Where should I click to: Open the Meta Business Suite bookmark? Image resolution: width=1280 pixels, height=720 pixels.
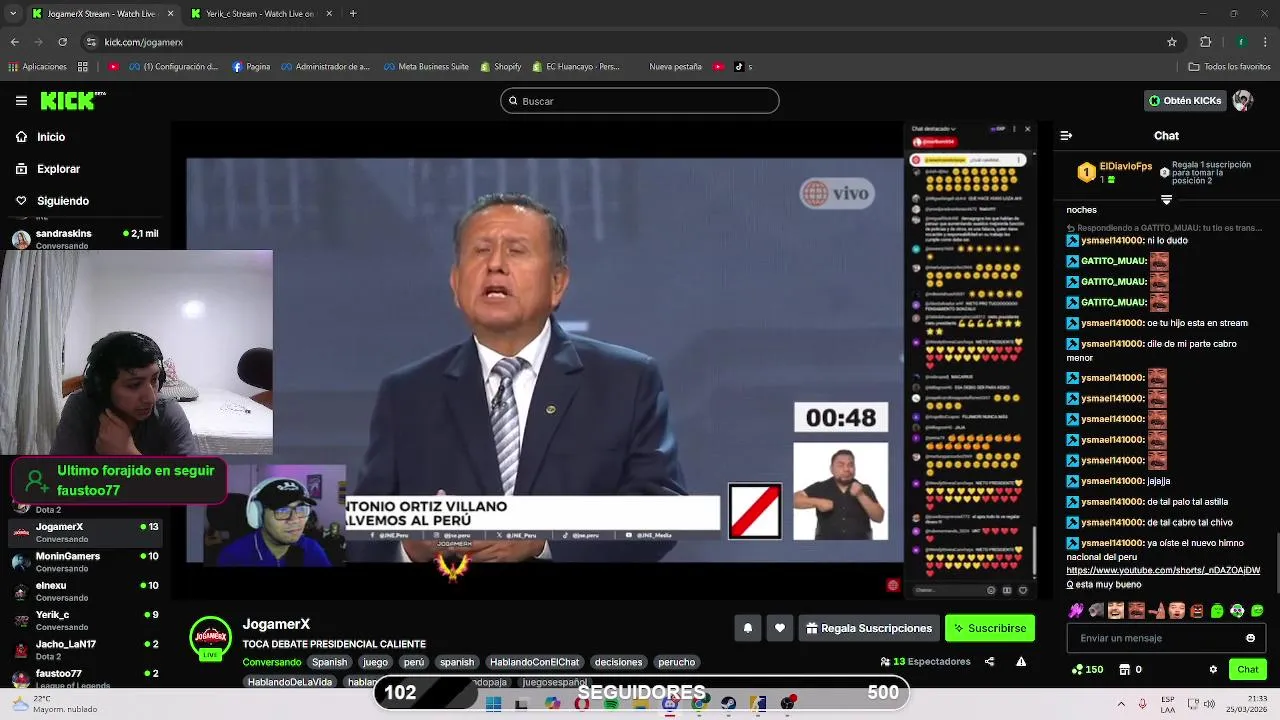coord(426,67)
